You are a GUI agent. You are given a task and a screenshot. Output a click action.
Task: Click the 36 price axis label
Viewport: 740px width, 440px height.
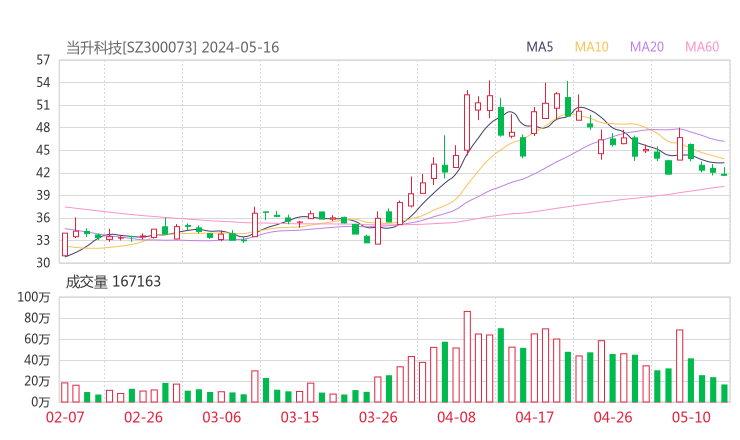pyautogui.click(x=43, y=218)
